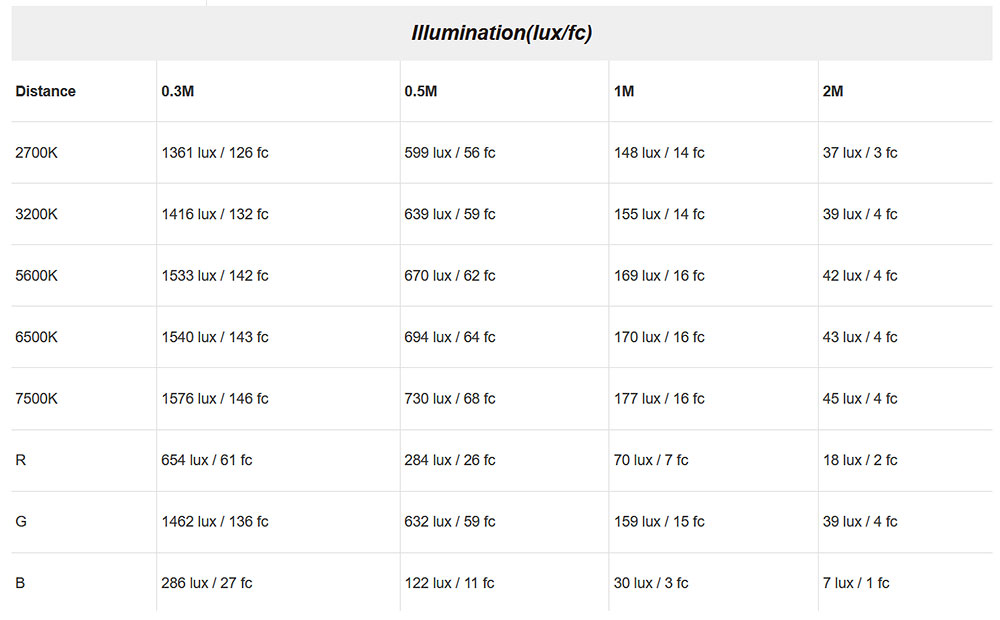
Task: Select the 3200K row label
Action: click(36, 214)
